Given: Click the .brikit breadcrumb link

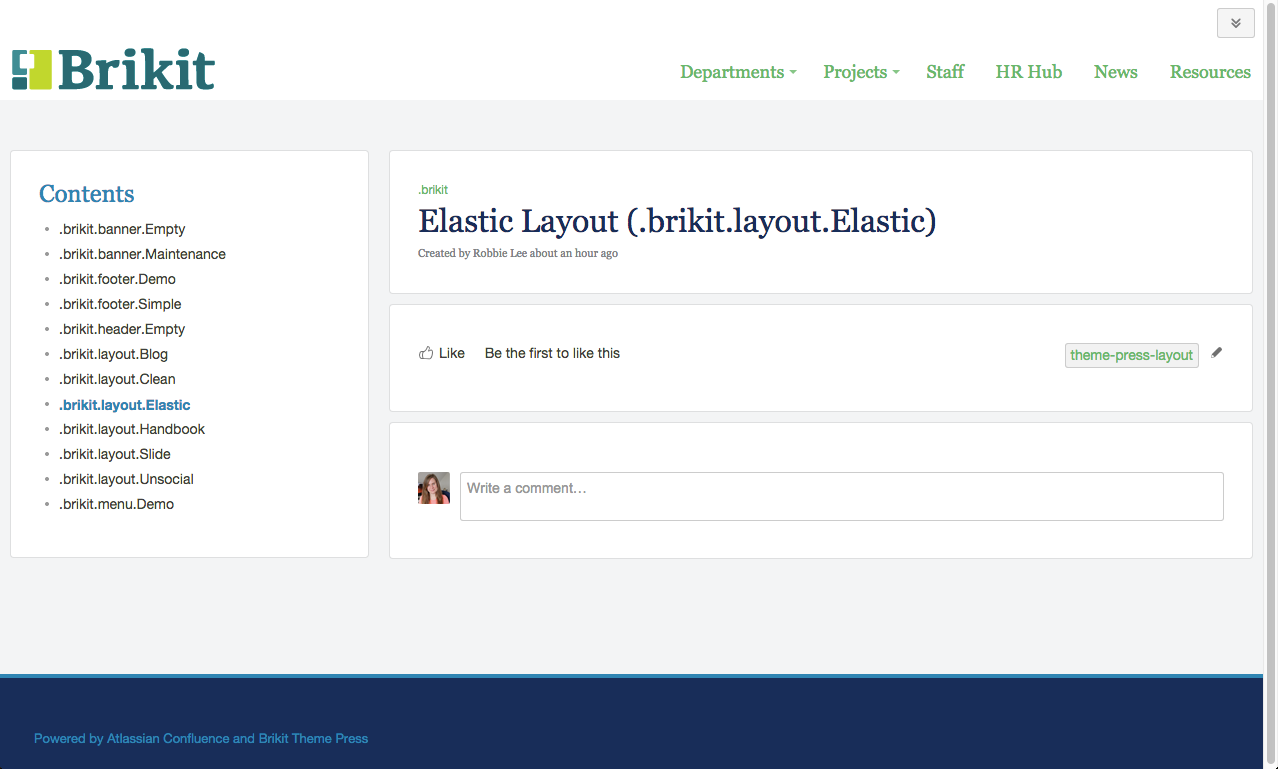Looking at the screenshot, I should 433,190.
